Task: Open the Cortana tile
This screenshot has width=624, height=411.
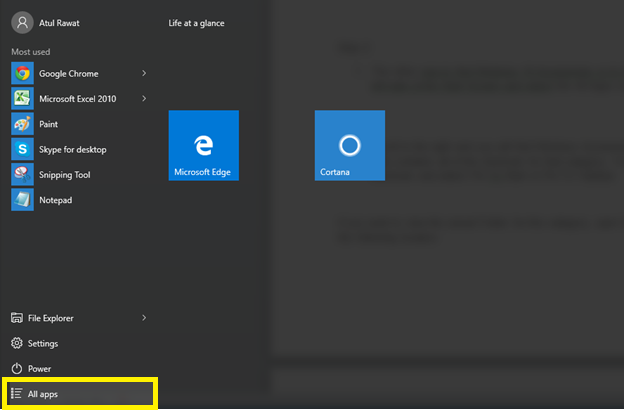Action: point(350,145)
